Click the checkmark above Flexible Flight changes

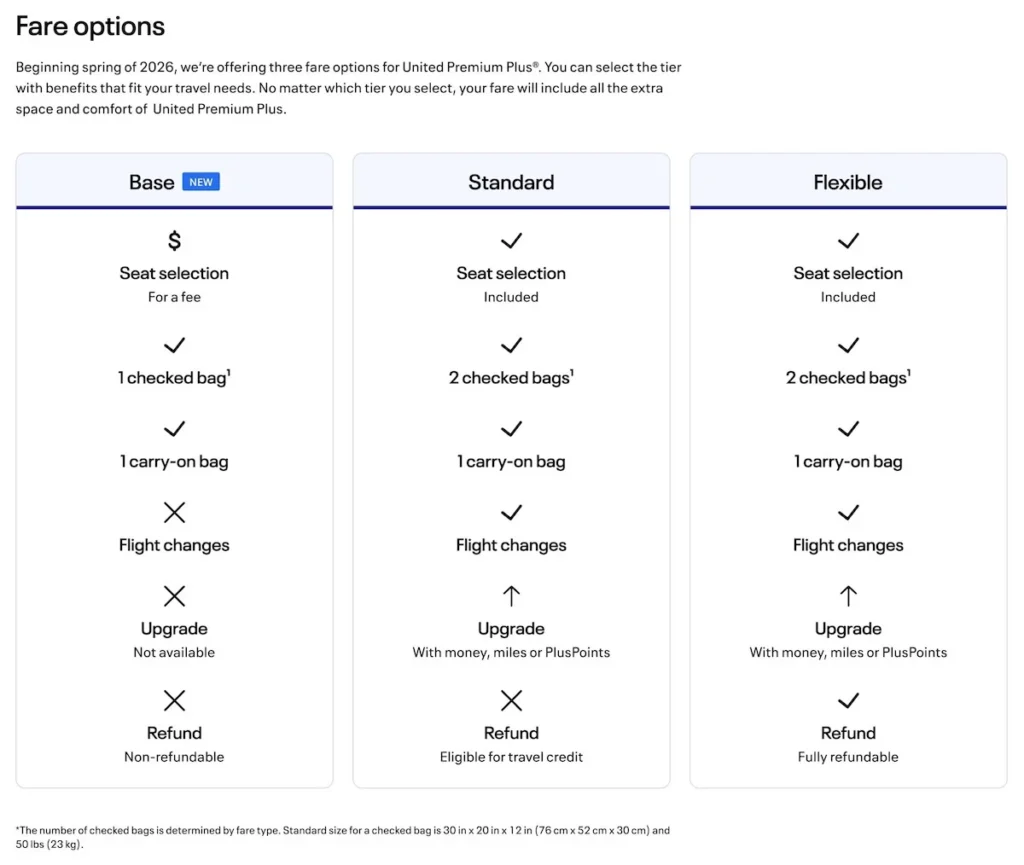coord(848,513)
